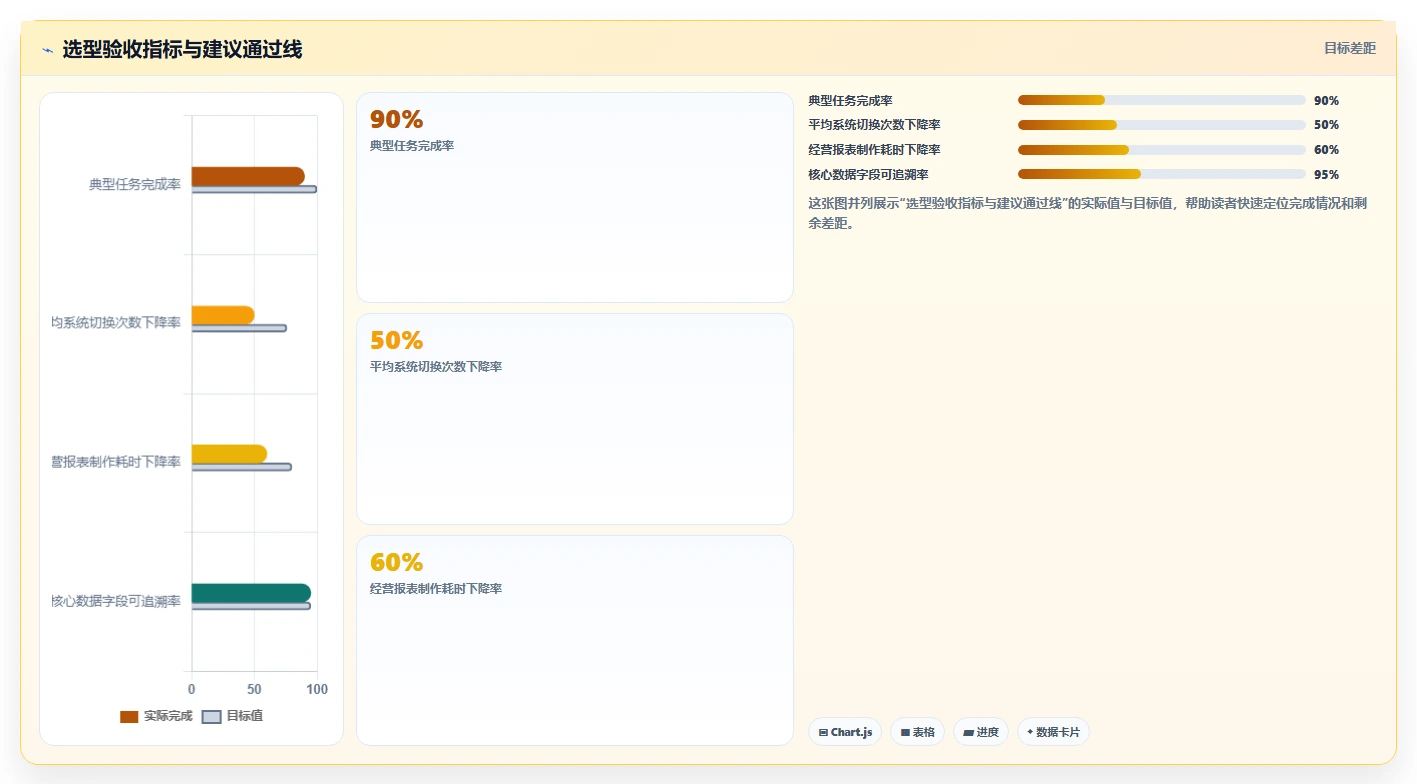Viewport: 1417px width, 784px height.
Task: Click the progress bar for 经营报表制作耗时下降率
Action: (1162, 150)
